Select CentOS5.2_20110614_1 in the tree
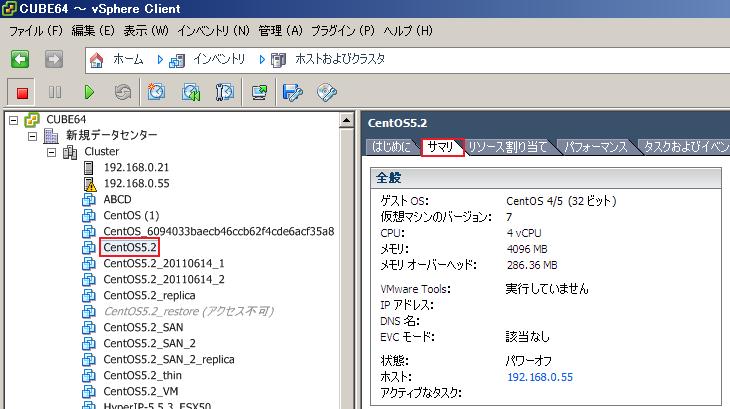 [x=164, y=263]
